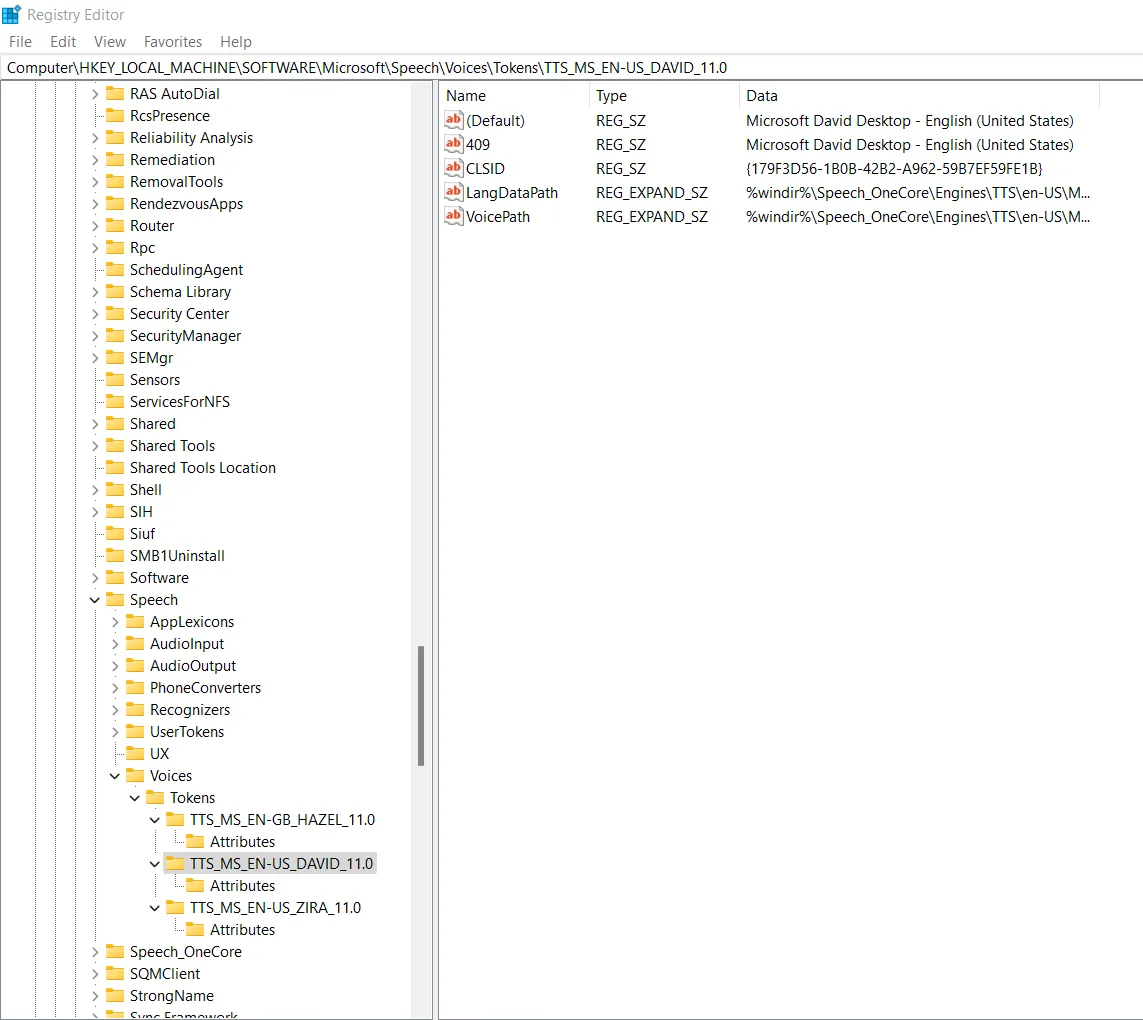Select the SchedulingAgent key
The width and height of the screenshot is (1143, 1020).
pyautogui.click(x=186, y=269)
